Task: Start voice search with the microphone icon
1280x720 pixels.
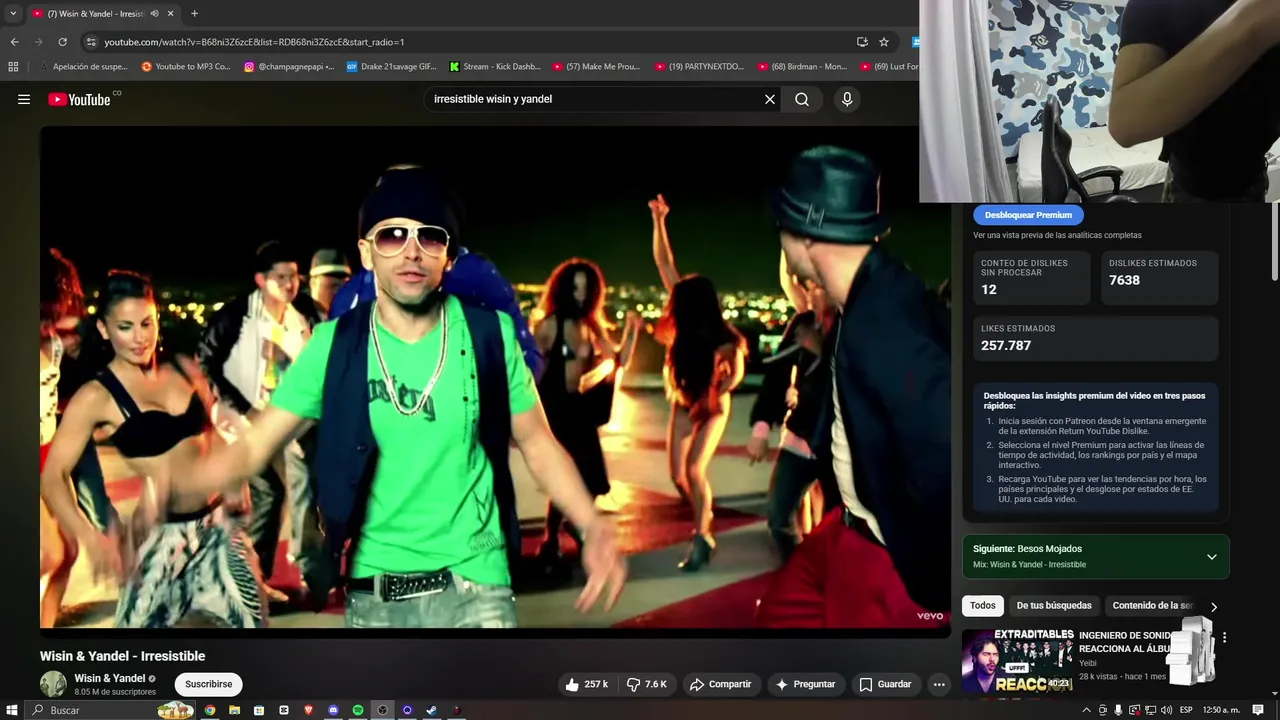Action: click(847, 99)
